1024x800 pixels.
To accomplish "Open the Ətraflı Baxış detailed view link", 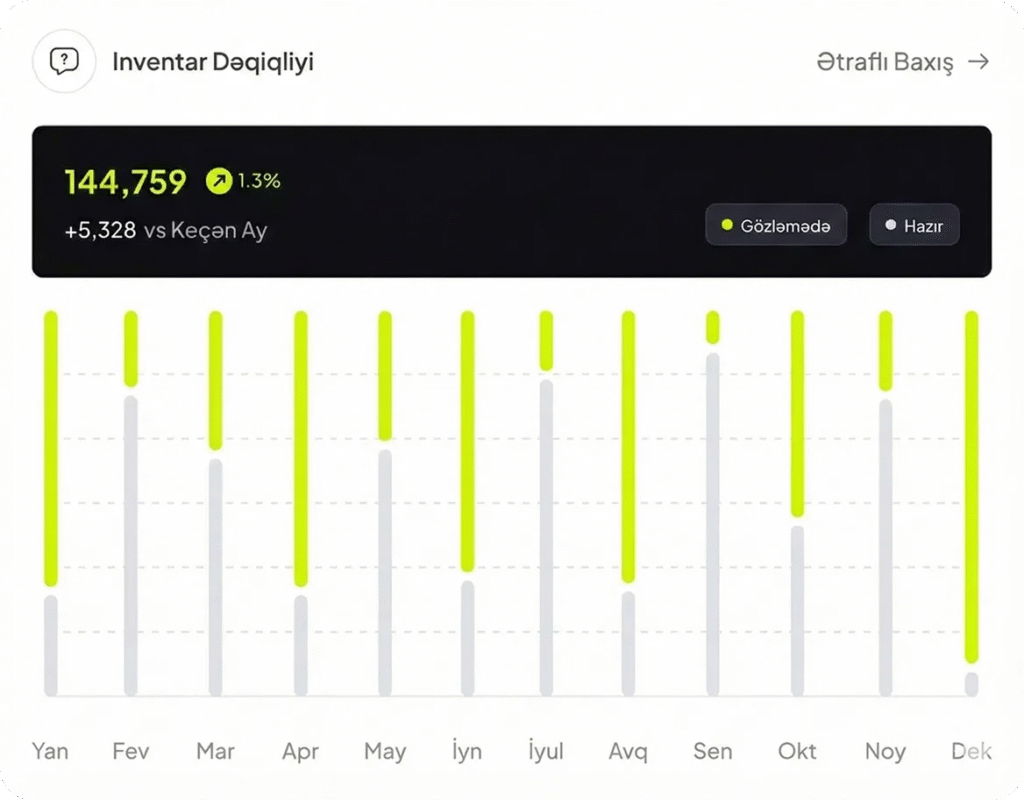I will point(885,62).
